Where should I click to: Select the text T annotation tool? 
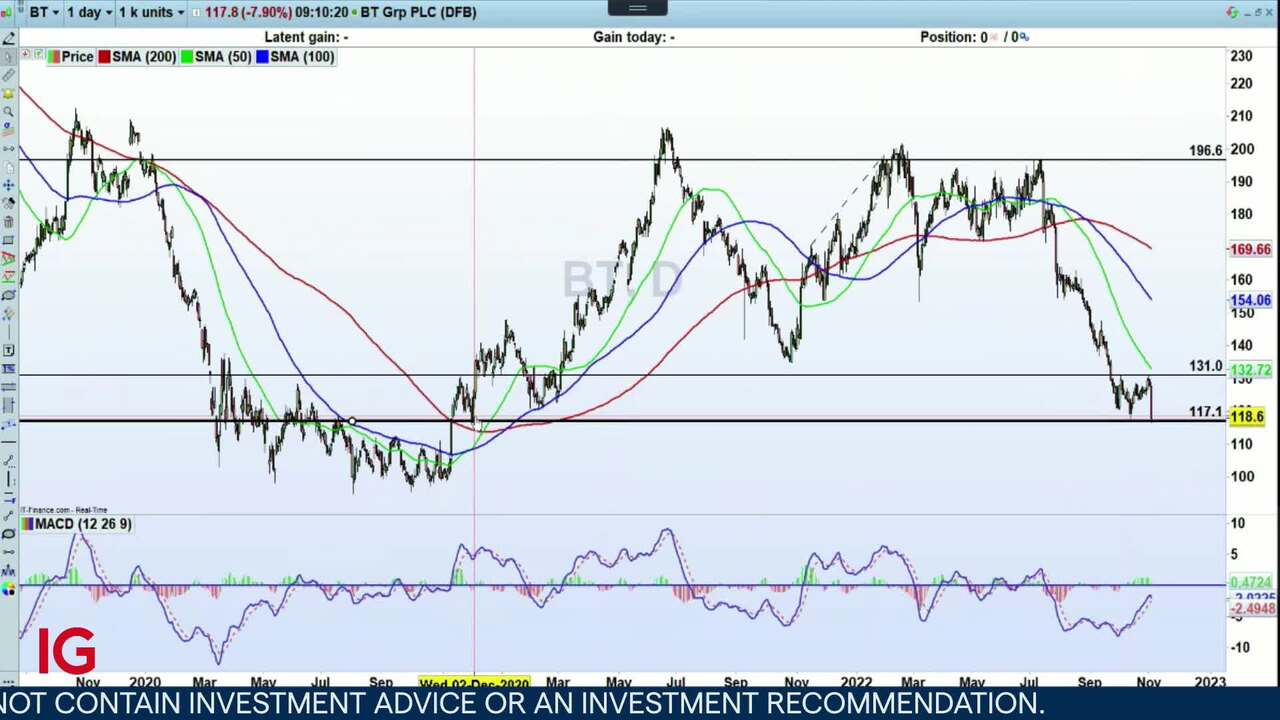[8, 349]
